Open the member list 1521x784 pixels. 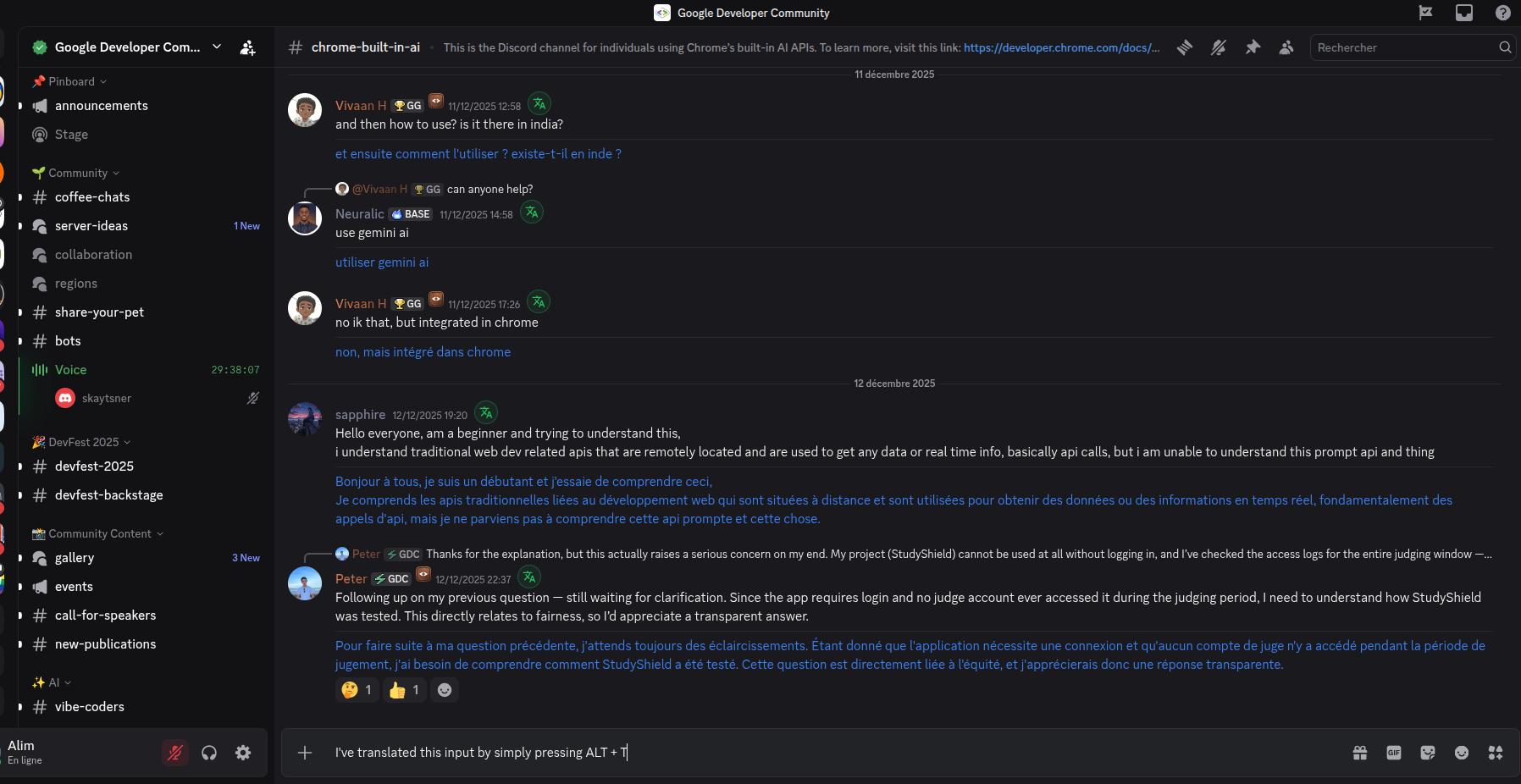tap(1286, 47)
